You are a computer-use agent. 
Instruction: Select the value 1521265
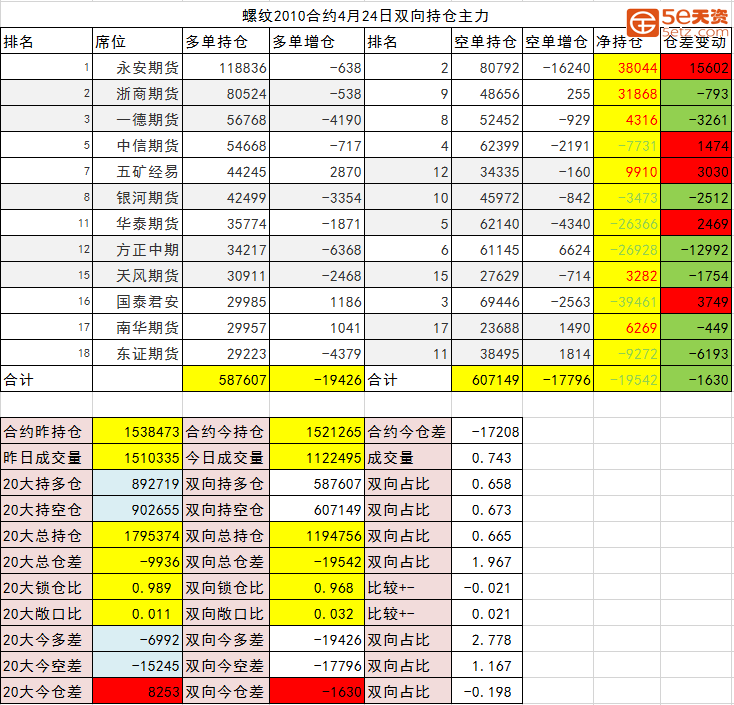(317, 431)
